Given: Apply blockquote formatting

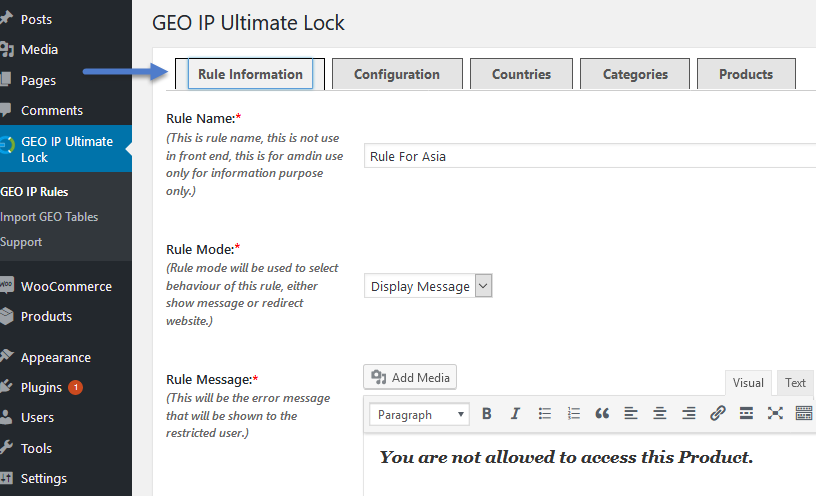Looking at the screenshot, I should [x=602, y=414].
